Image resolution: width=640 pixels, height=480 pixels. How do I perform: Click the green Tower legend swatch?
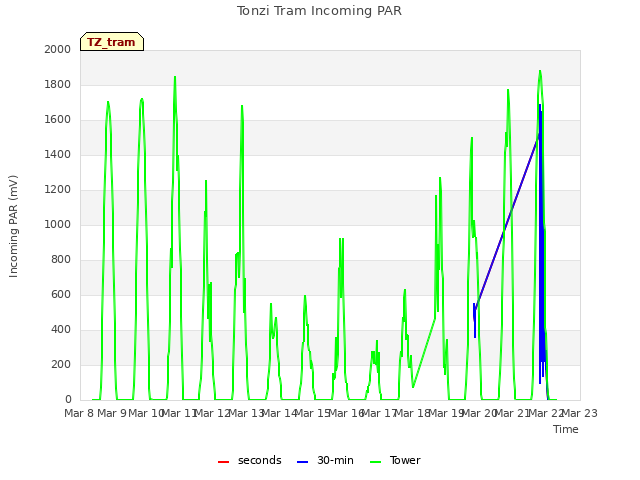[375, 462]
